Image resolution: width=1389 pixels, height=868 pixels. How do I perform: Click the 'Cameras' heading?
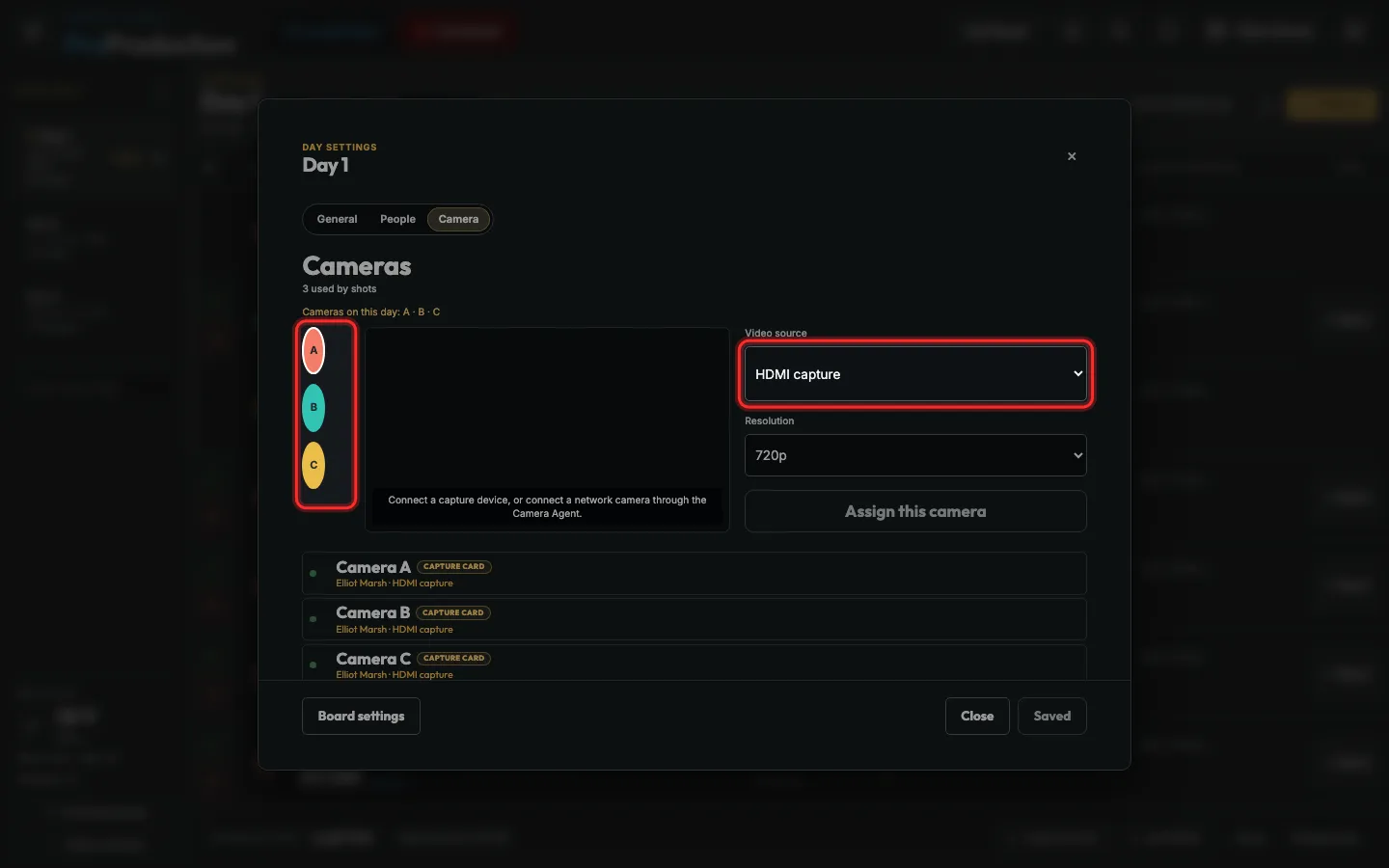(357, 266)
